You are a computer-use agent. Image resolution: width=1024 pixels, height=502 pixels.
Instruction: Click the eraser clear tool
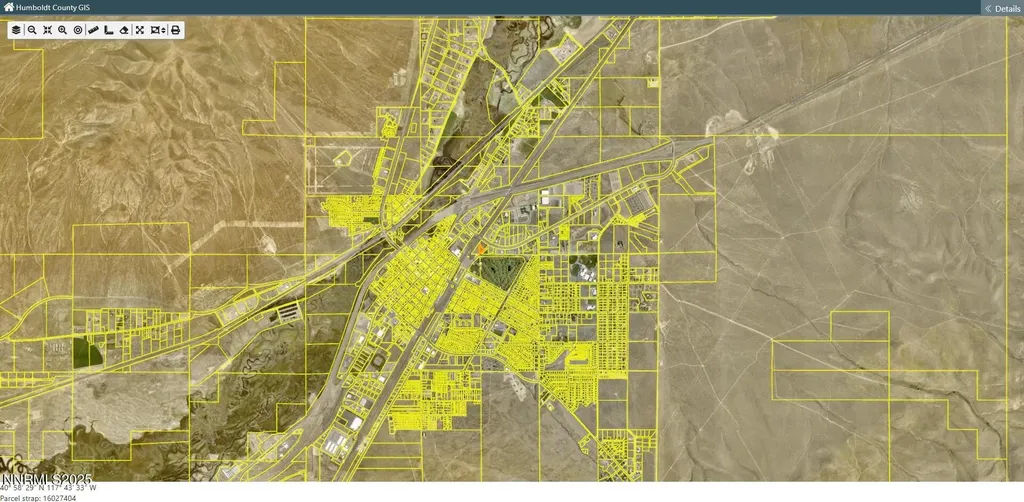(124, 30)
